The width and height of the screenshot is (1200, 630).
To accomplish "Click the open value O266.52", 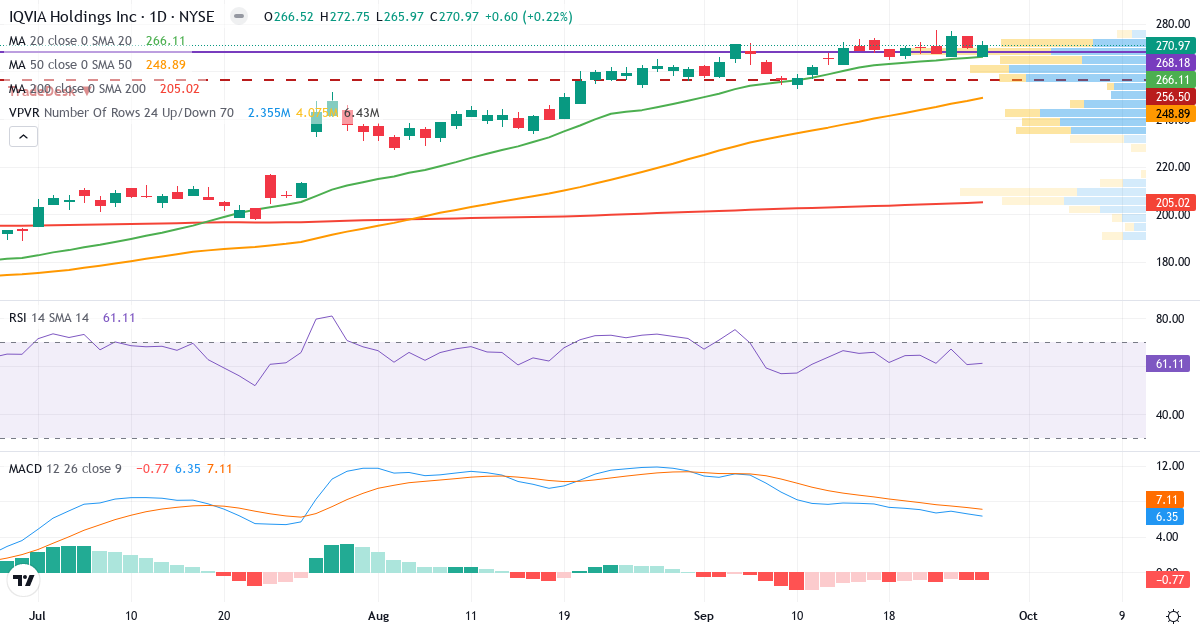I will [291, 17].
